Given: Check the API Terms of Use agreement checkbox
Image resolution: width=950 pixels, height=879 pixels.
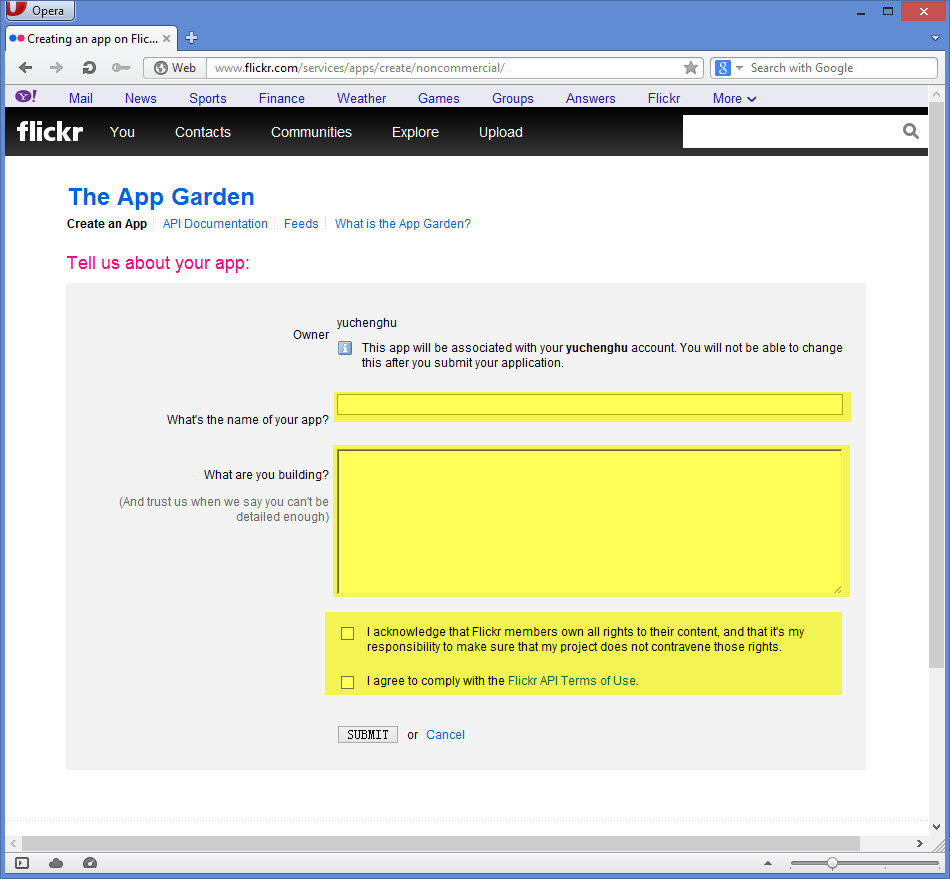Looking at the screenshot, I should 347,683.
